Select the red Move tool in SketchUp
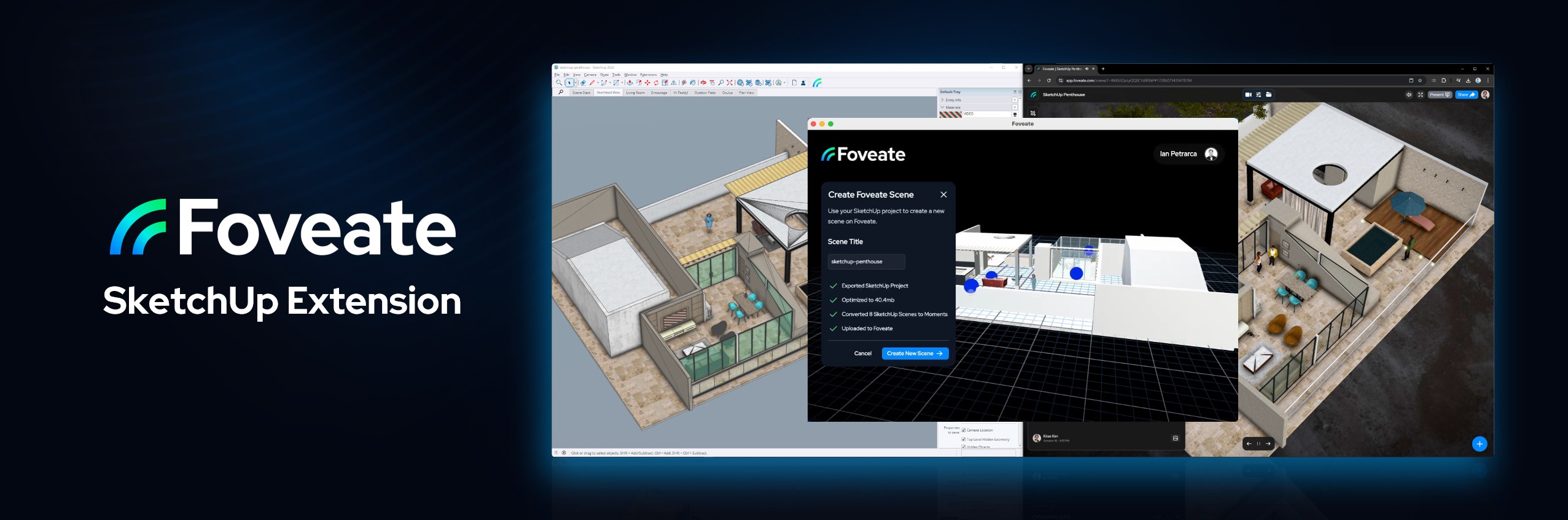 647,83
